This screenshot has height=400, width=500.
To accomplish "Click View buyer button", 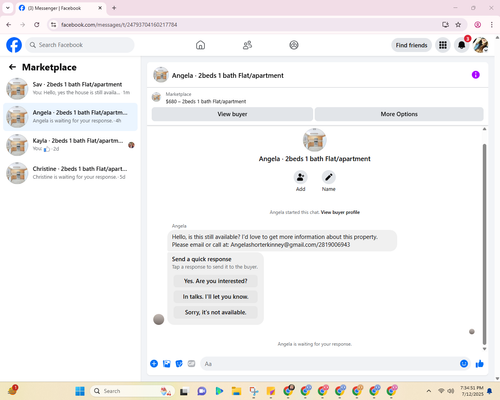I will click(232, 114).
